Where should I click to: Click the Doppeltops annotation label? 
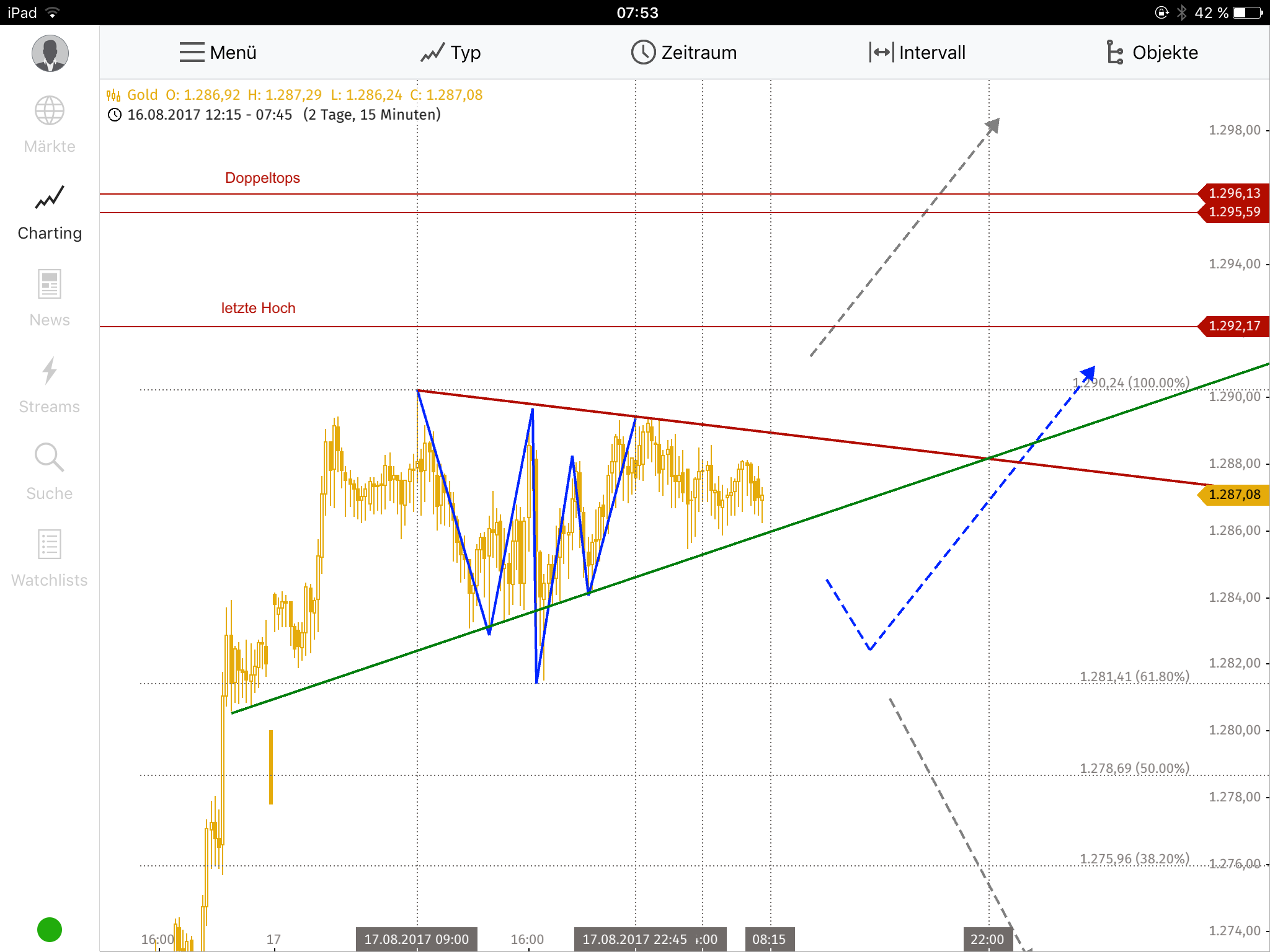pyautogui.click(x=262, y=178)
